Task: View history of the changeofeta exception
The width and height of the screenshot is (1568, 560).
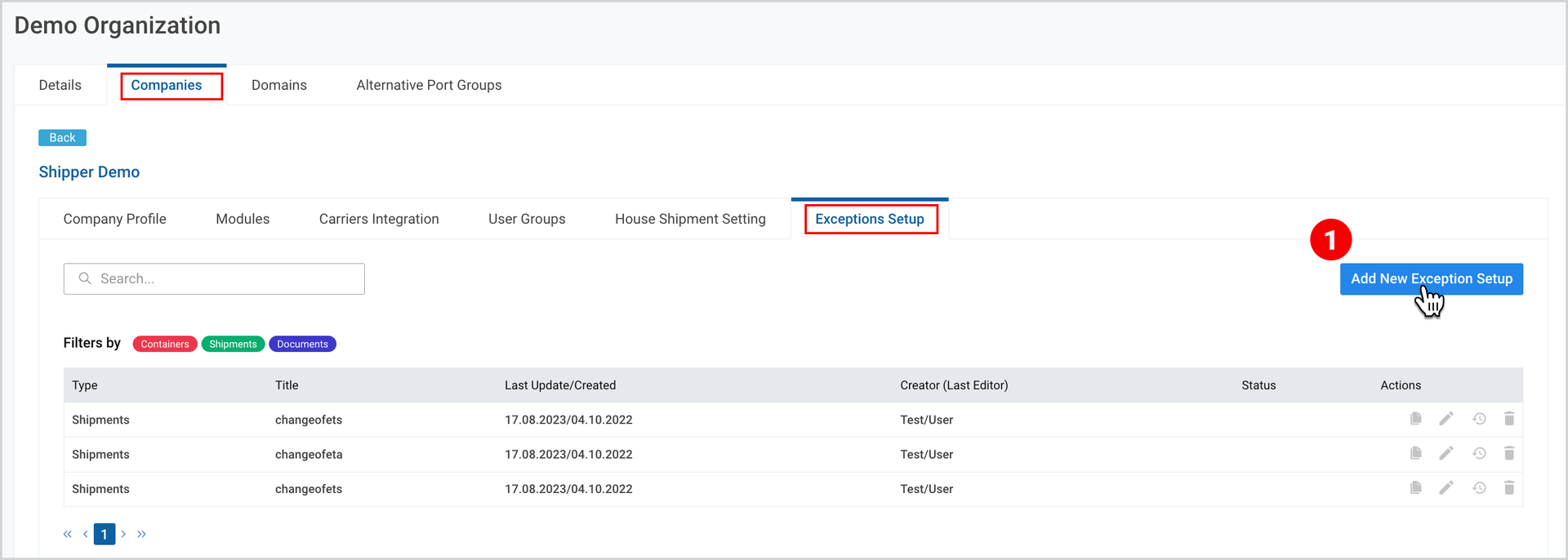Action: (1479, 453)
